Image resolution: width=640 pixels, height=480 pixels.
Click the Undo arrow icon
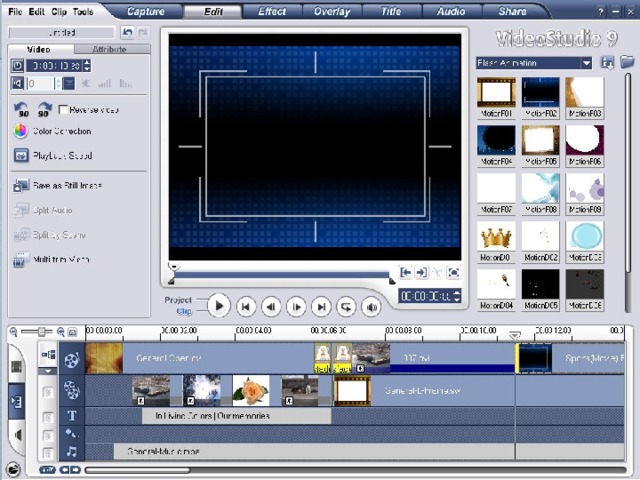click(127, 32)
